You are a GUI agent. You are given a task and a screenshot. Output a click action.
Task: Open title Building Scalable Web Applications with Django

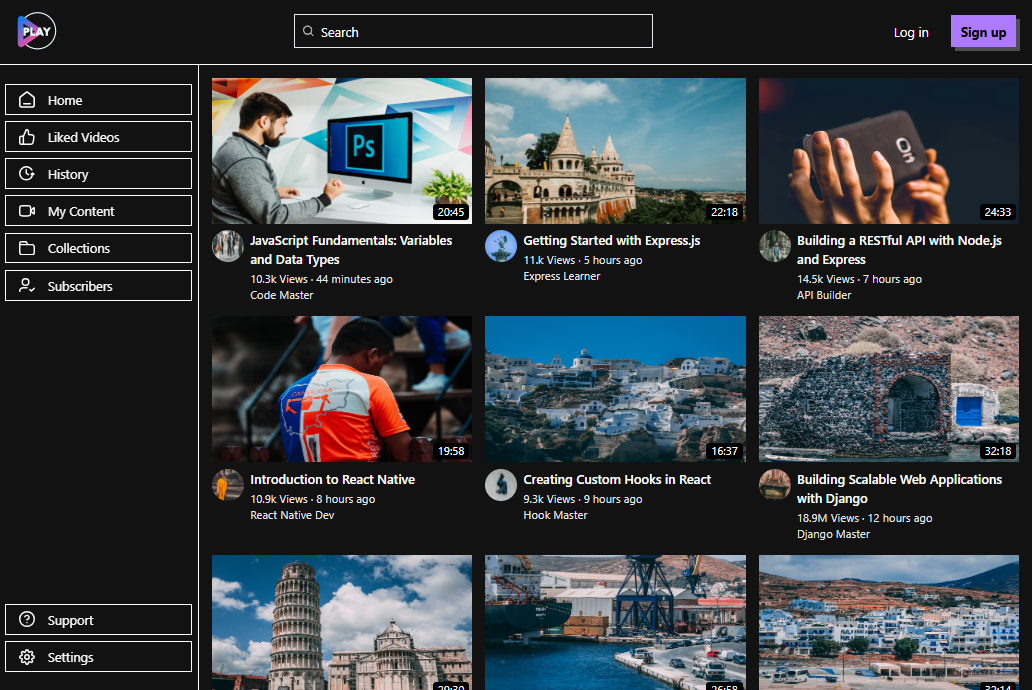coord(899,488)
